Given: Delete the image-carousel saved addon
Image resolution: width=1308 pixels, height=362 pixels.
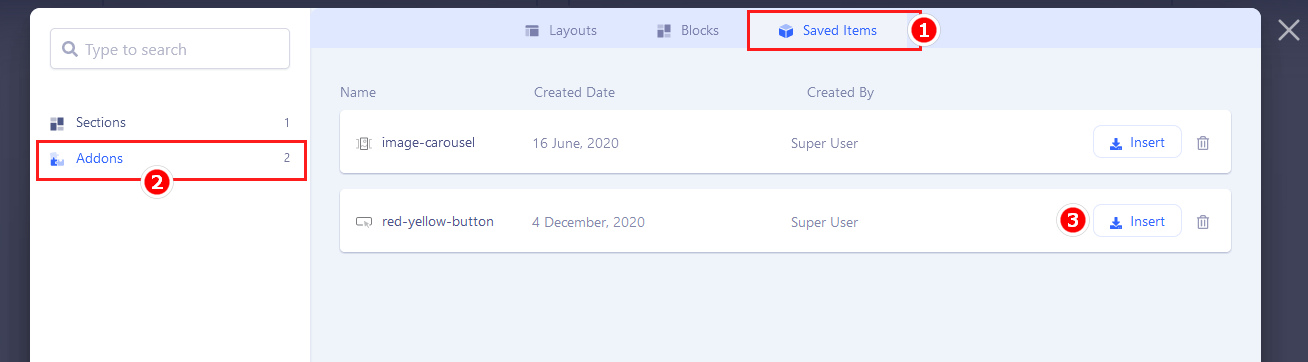Looking at the screenshot, I should tap(1203, 143).
